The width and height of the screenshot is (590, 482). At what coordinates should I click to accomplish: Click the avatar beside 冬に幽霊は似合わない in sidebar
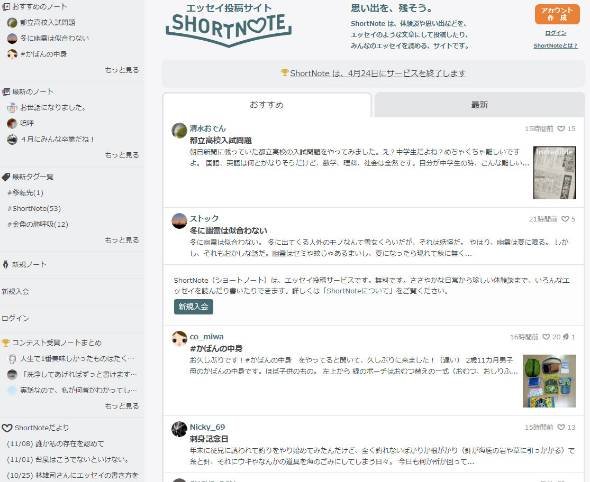(12, 38)
